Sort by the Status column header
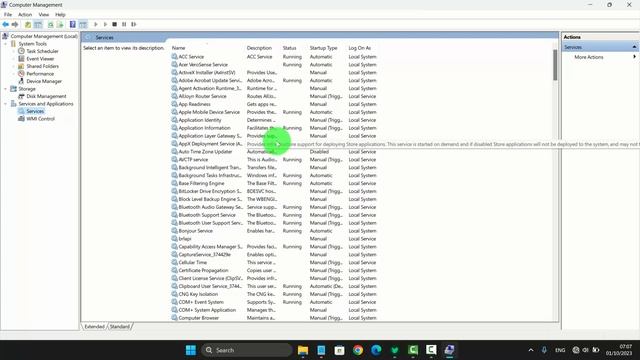 (x=289, y=48)
